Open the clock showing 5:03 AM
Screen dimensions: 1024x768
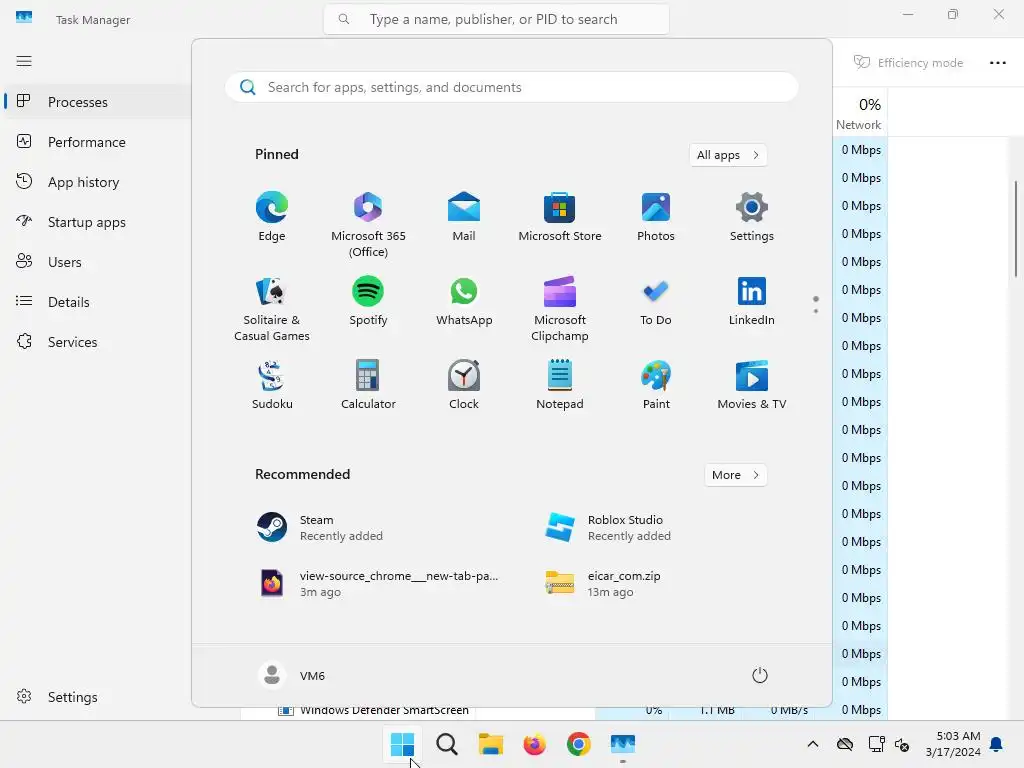pyautogui.click(x=953, y=744)
